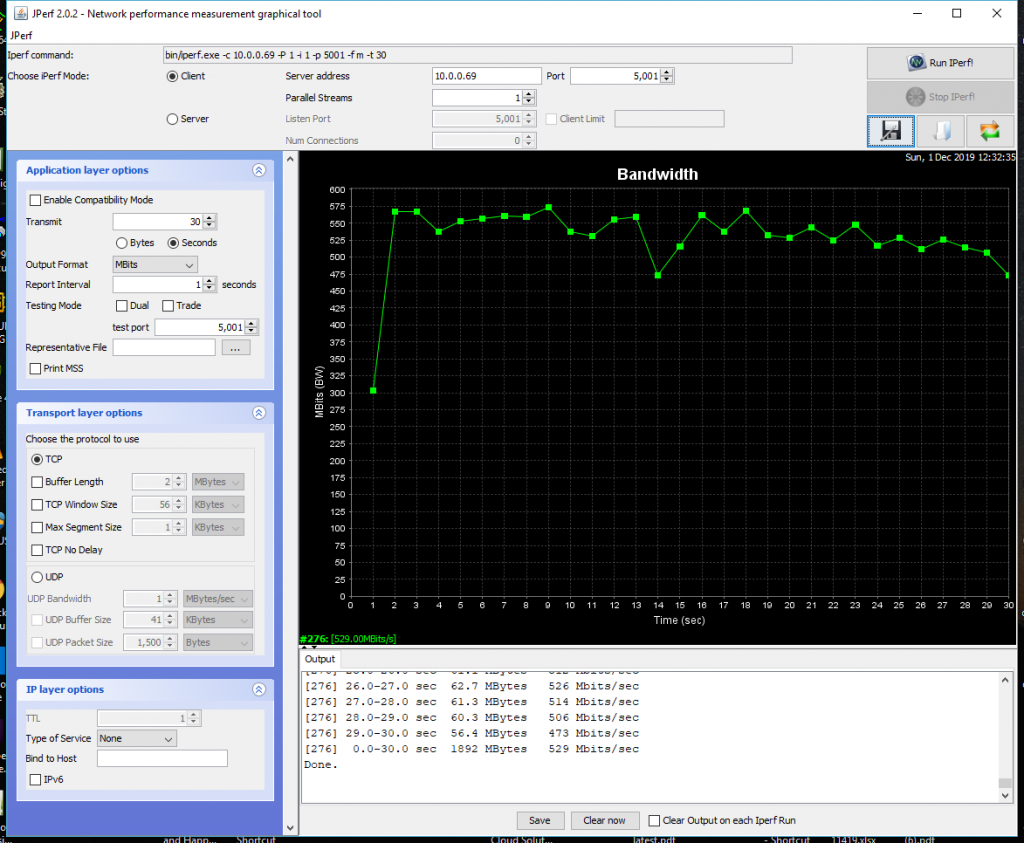Click the 0.0-30.0 sec summary line
Screen dimensions: 1024x843
(472, 749)
